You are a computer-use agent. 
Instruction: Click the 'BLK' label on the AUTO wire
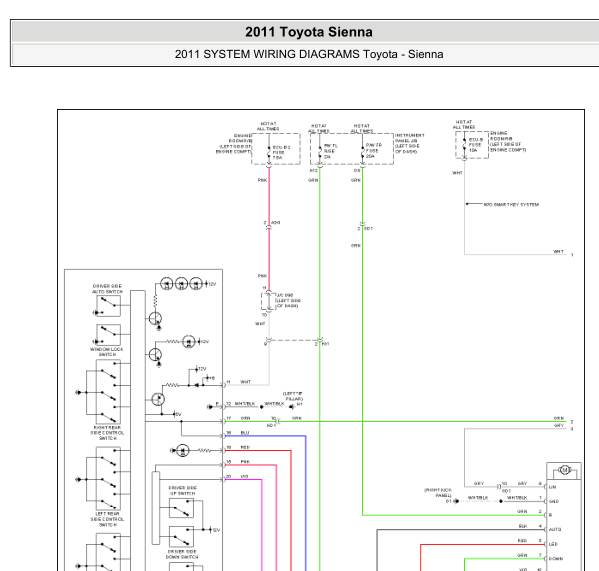523,526
